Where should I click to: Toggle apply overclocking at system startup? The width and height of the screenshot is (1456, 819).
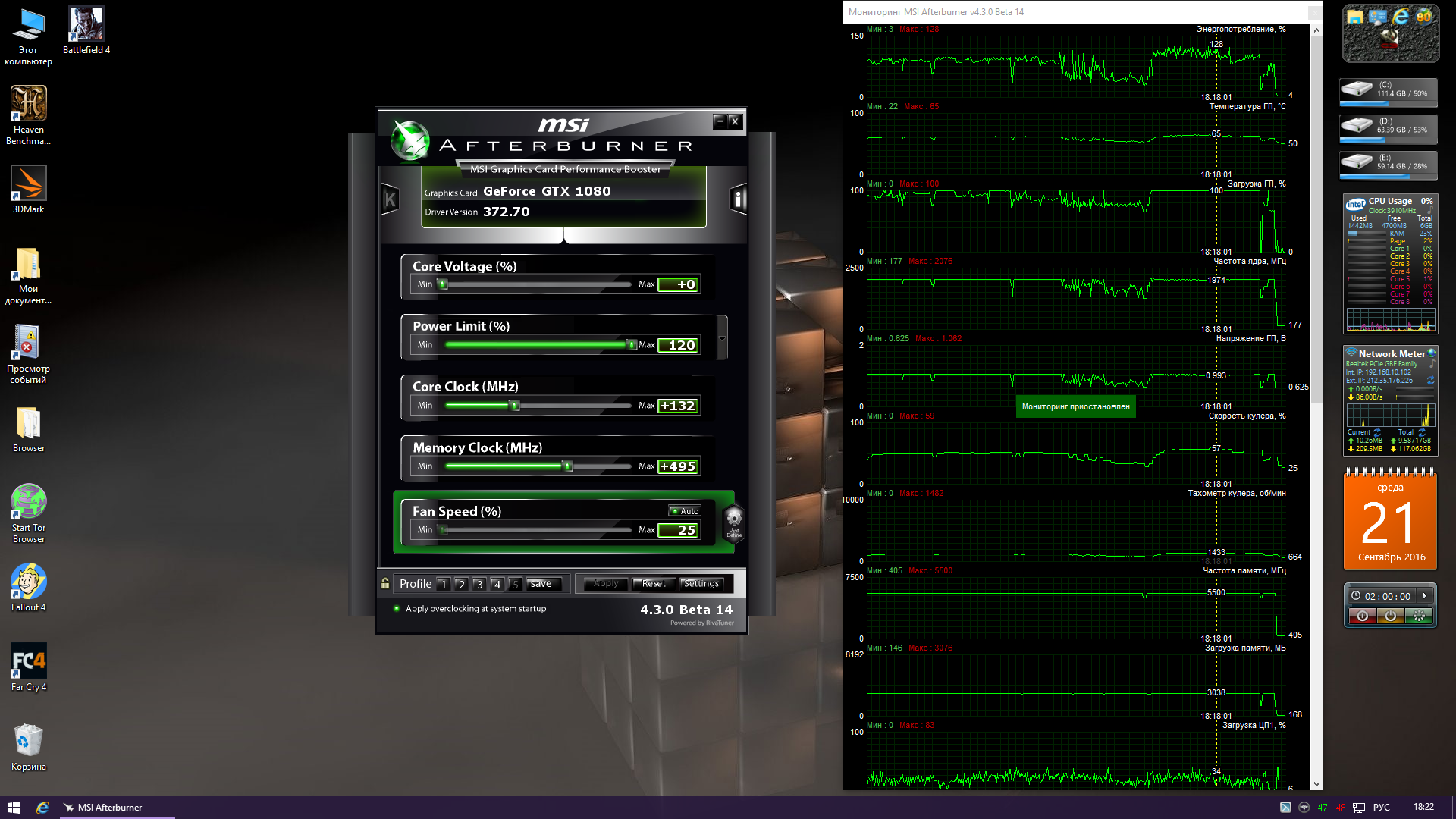(x=397, y=608)
